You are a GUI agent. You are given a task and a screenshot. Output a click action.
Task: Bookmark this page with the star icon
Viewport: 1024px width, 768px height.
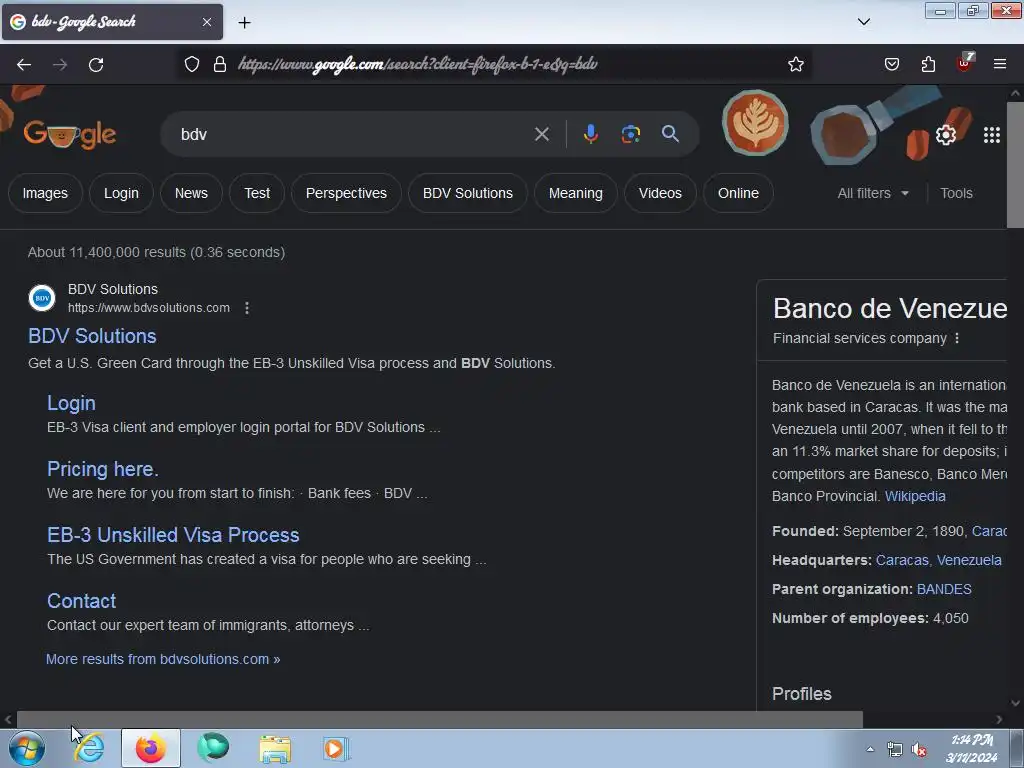pyautogui.click(x=795, y=64)
